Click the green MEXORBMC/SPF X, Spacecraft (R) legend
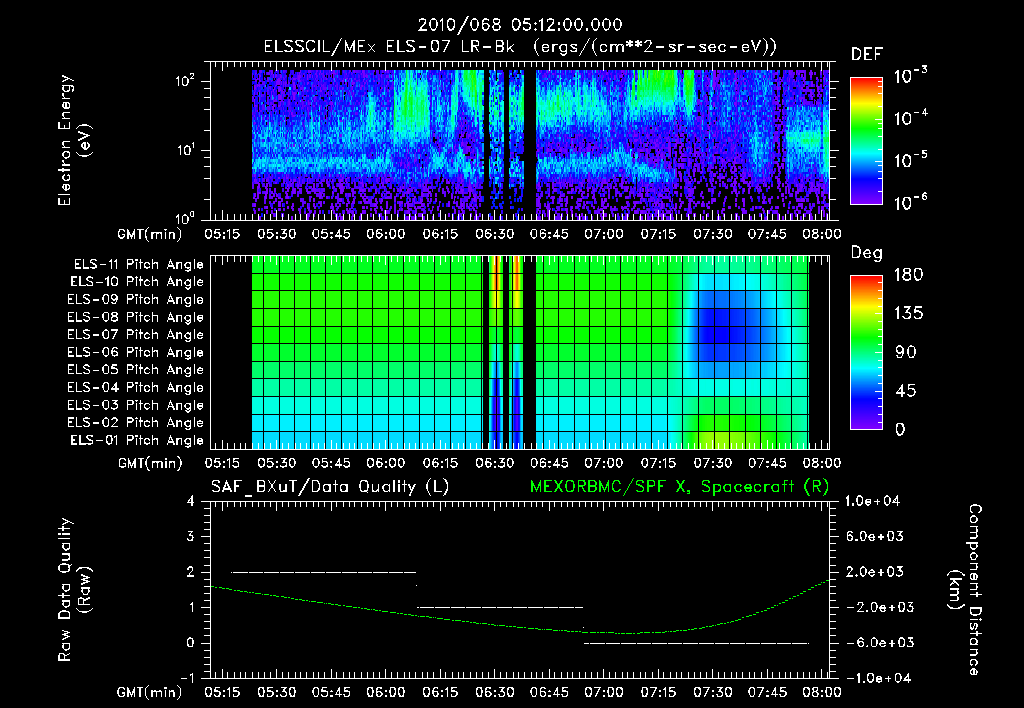Viewport: 1024px width, 708px height. pos(679,487)
